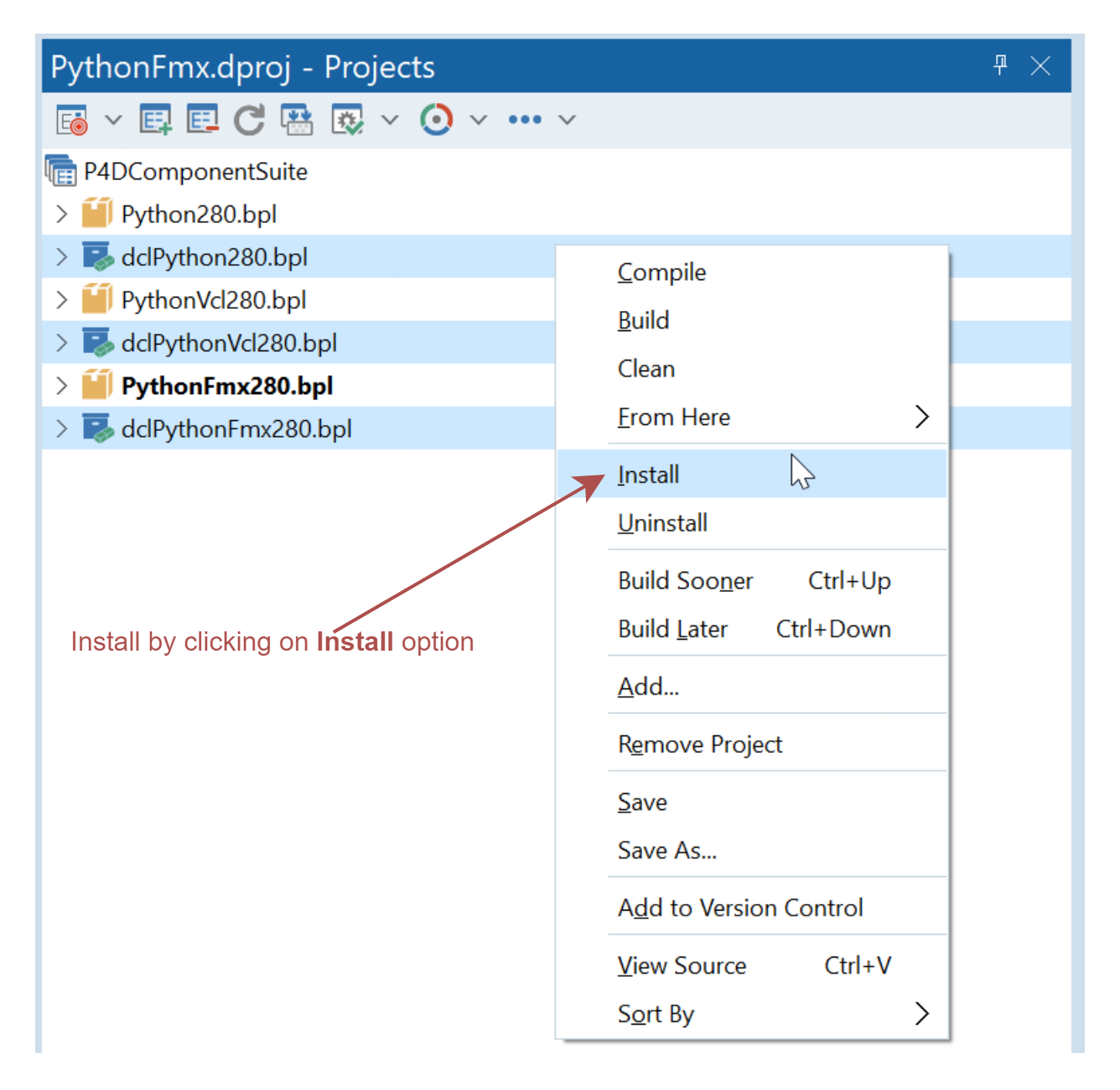Choose Install from the context menu

pos(752,475)
